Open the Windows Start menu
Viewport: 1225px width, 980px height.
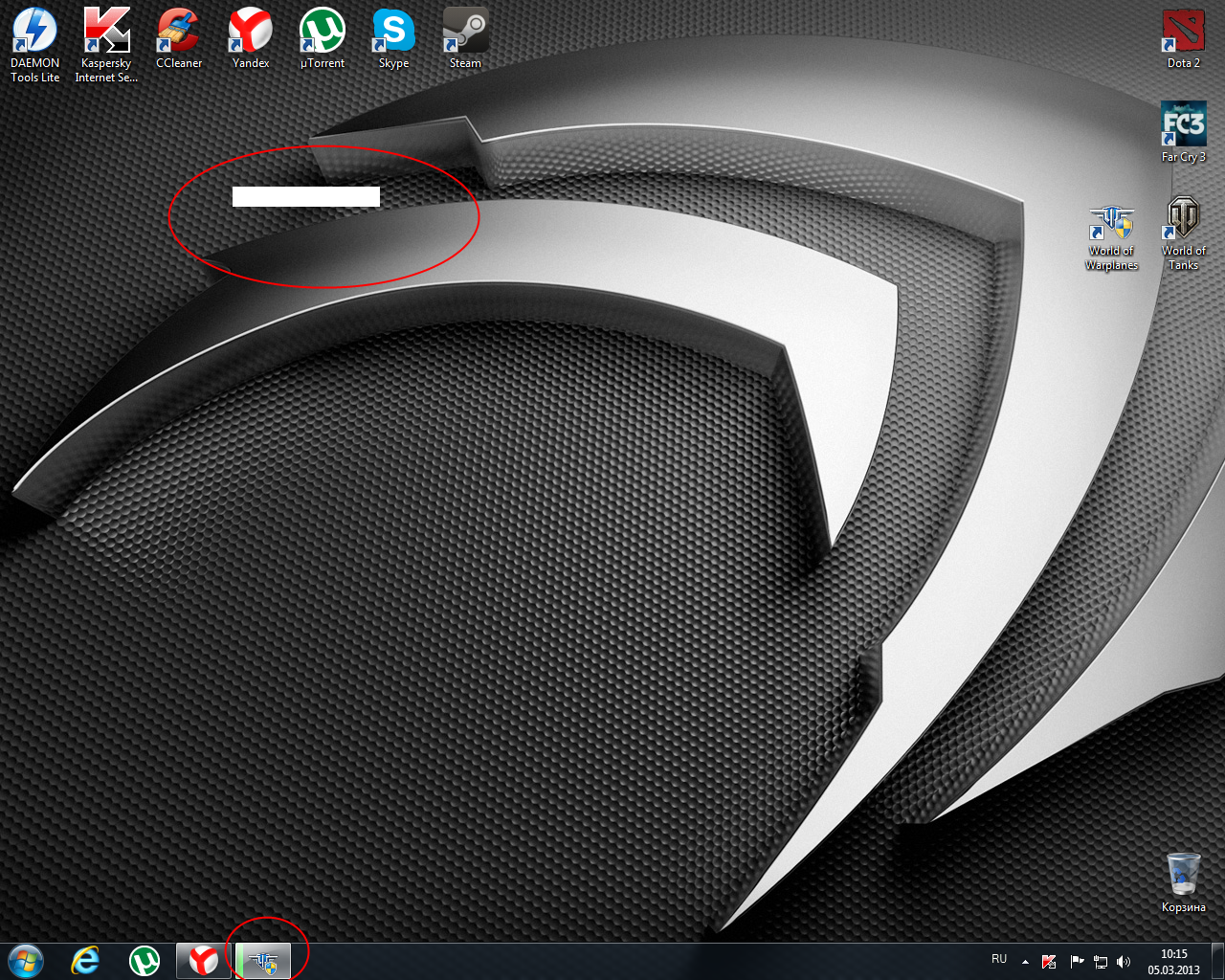click(26, 960)
